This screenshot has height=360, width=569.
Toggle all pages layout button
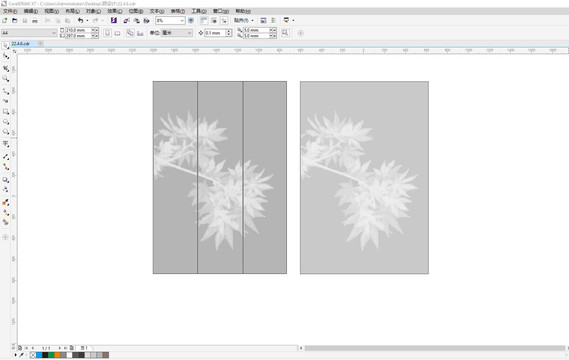[x=130, y=33]
